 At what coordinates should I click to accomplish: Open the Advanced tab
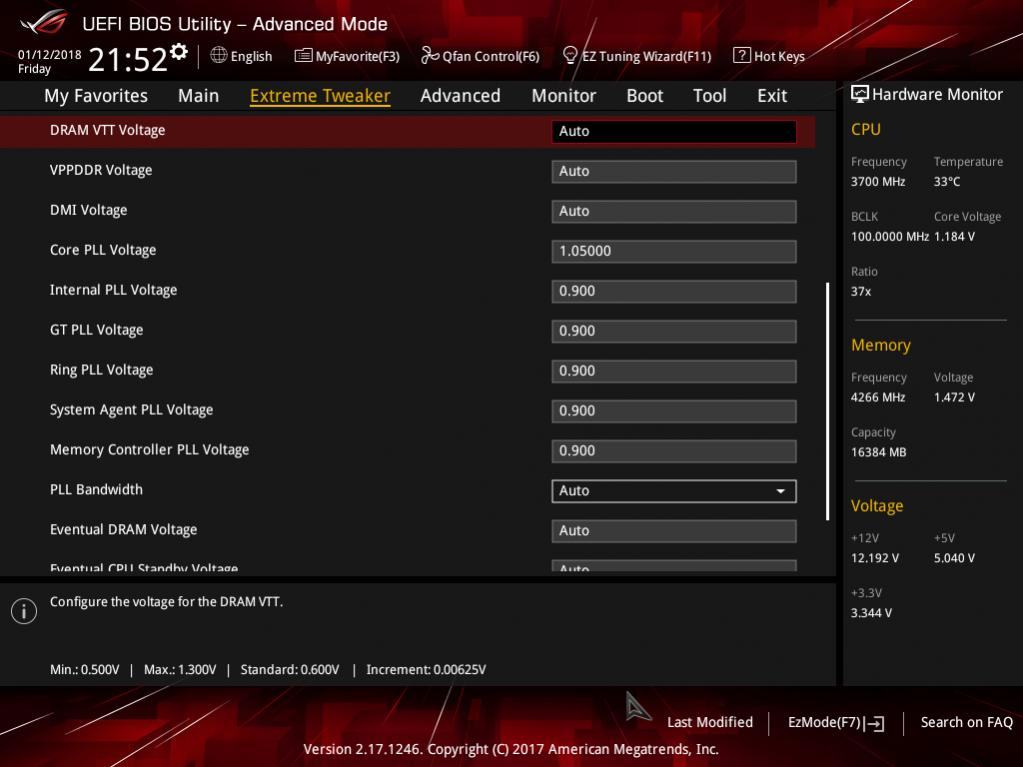460,96
